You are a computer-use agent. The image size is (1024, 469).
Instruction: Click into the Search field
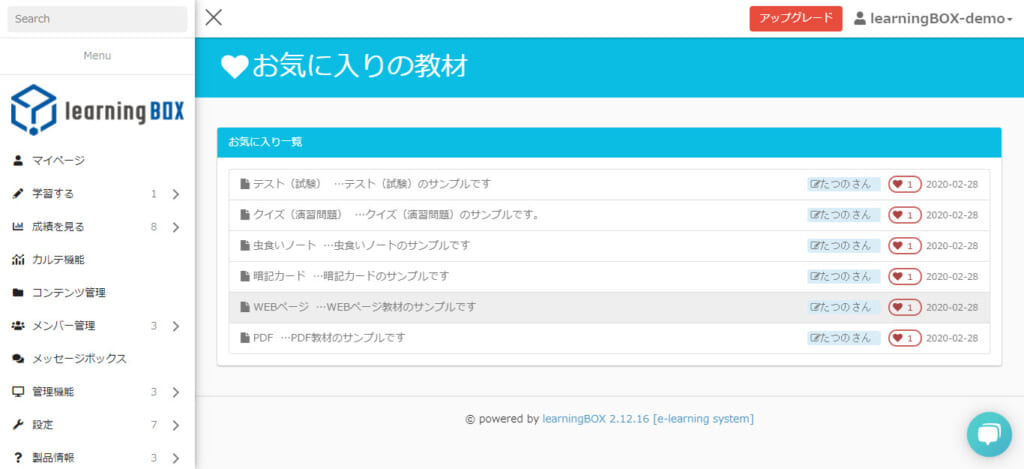point(97,19)
